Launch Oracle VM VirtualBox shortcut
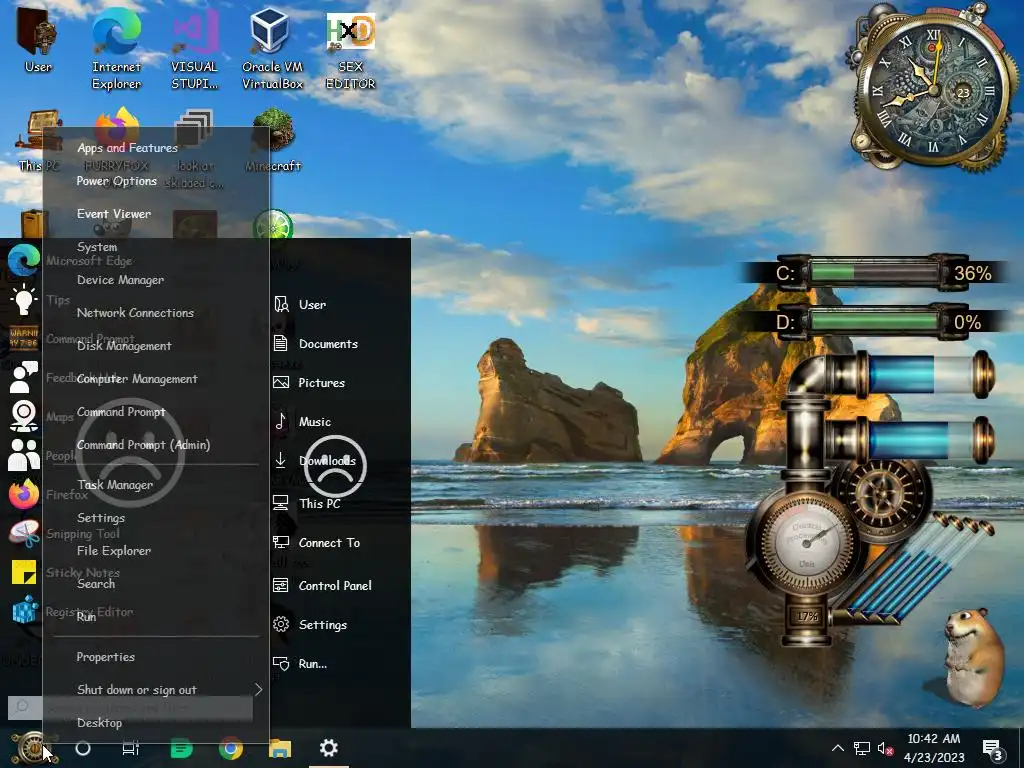 272,49
